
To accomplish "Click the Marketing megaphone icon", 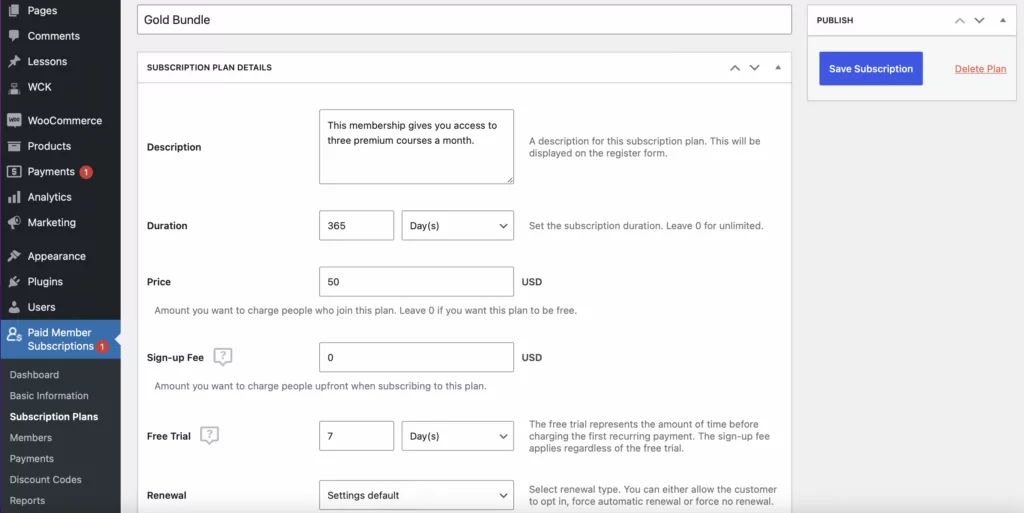I will [x=14, y=223].
